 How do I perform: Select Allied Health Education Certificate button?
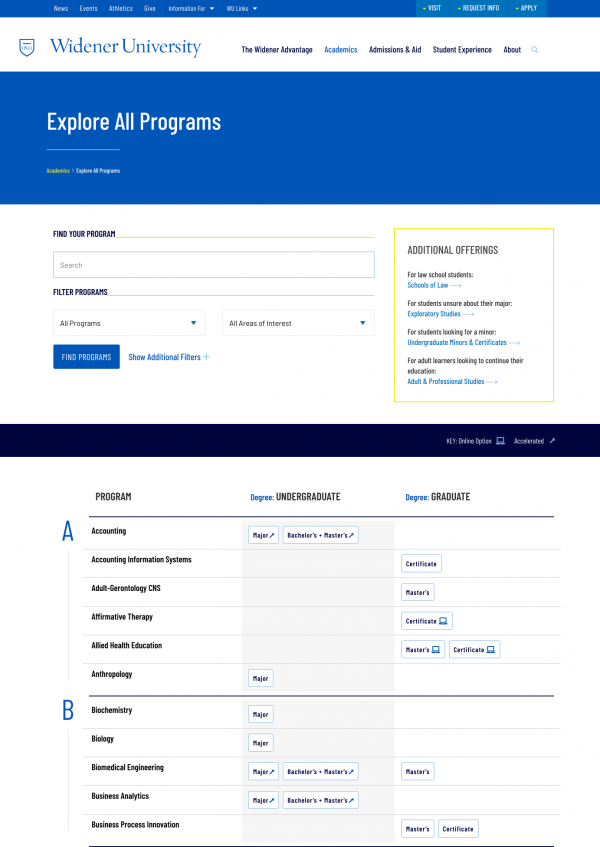pyautogui.click(x=474, y=649)
